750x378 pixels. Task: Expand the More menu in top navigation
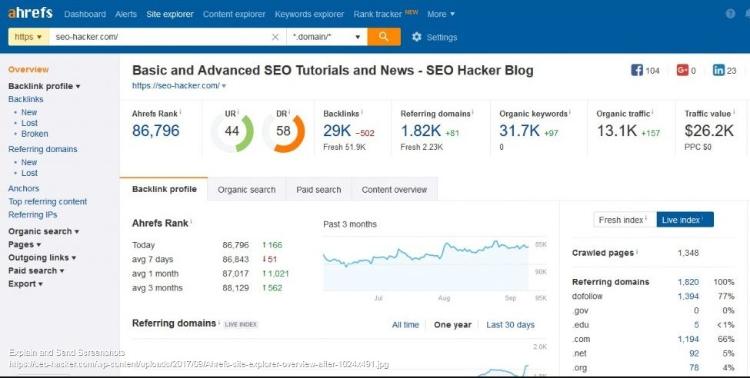coord(441,14)
